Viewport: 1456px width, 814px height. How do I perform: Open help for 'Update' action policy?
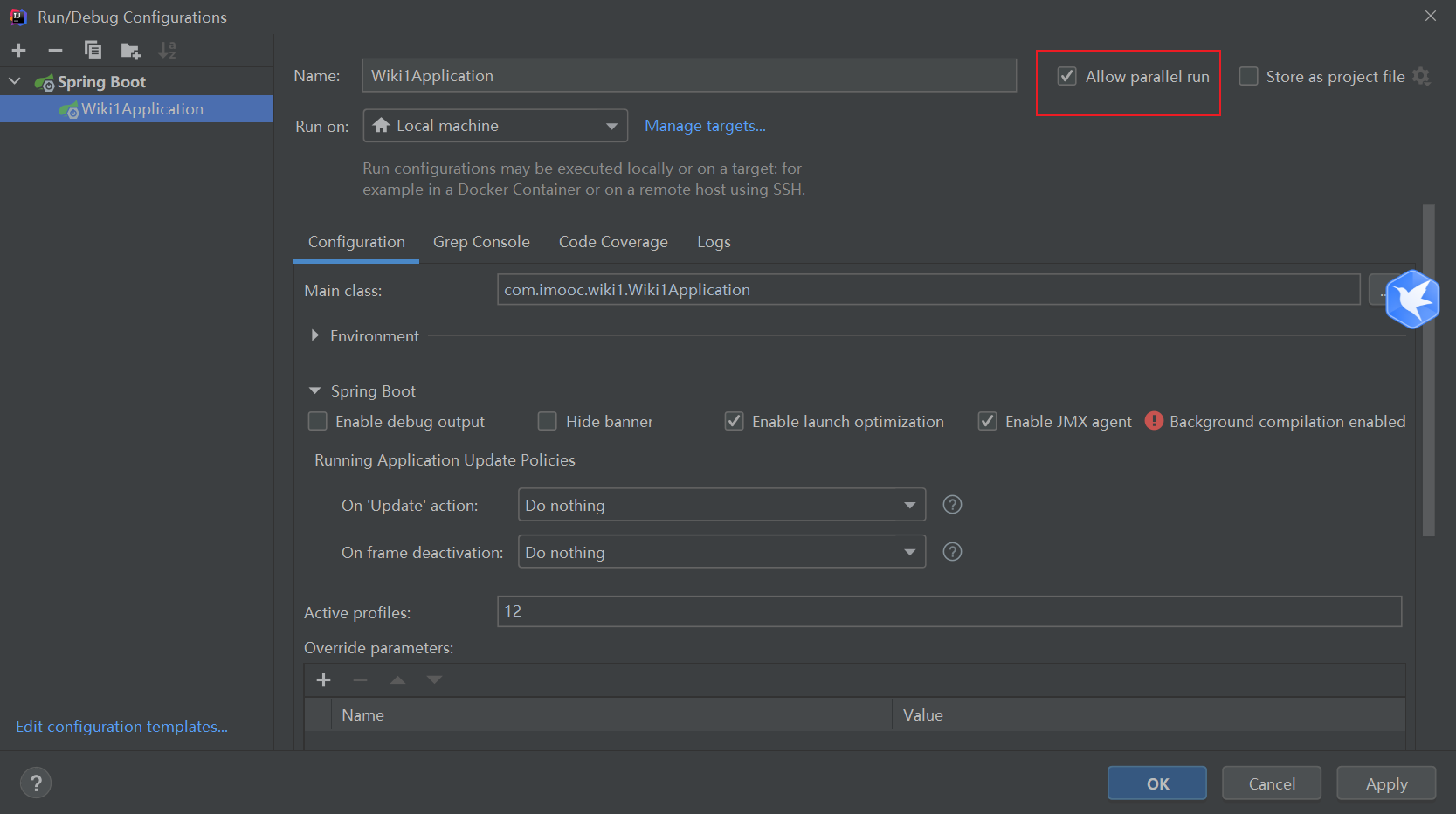pos(952,505)
